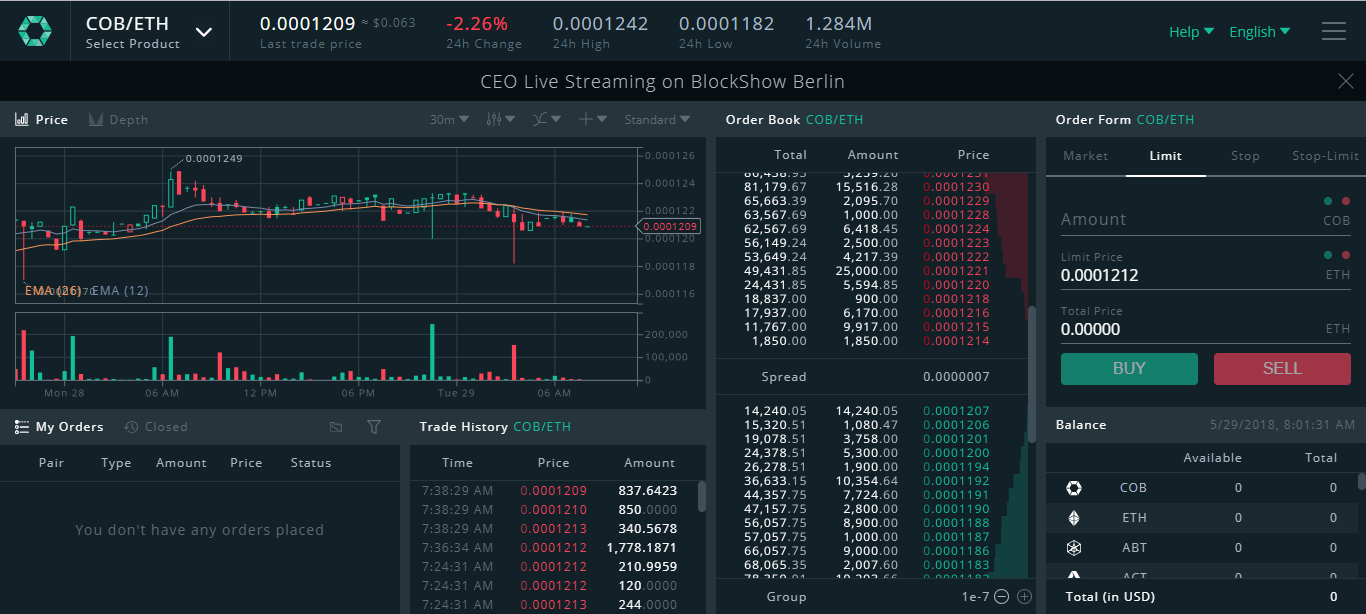
Task: Click the Depth chart icon
Action: pyautogui.click(x=96, y=119)
